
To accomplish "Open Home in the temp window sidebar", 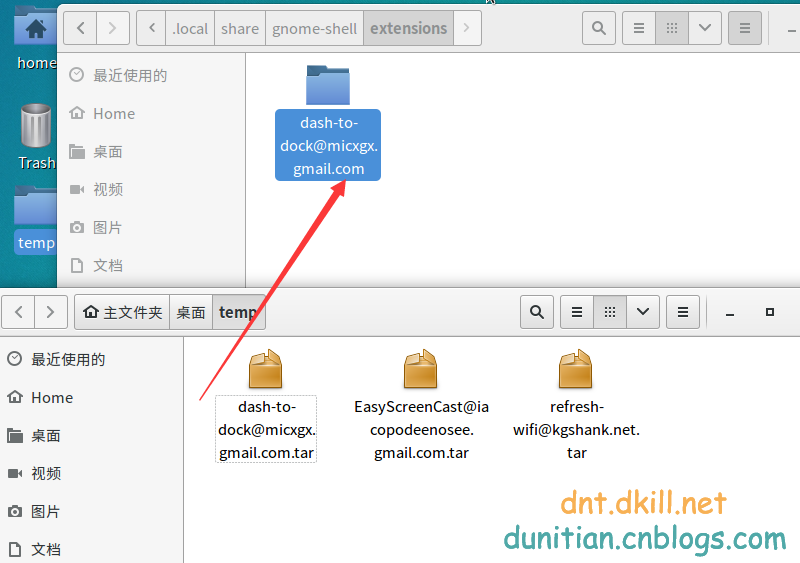I will click(92, 398).
